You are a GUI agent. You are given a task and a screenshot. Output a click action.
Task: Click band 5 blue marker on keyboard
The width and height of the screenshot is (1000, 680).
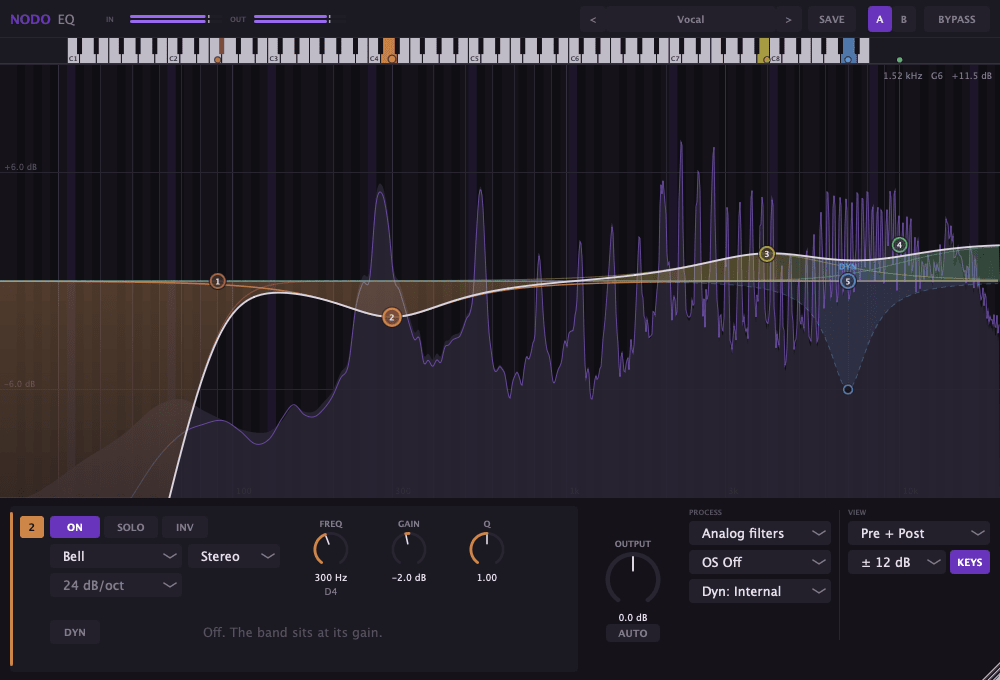[x=848, y=59]
